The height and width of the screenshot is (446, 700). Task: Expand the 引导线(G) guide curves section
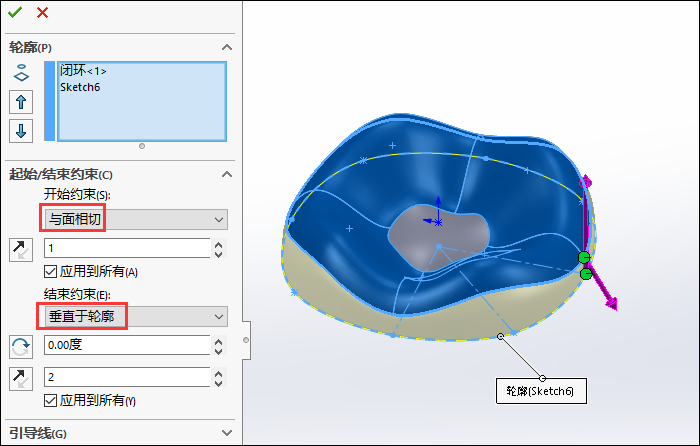227,433
